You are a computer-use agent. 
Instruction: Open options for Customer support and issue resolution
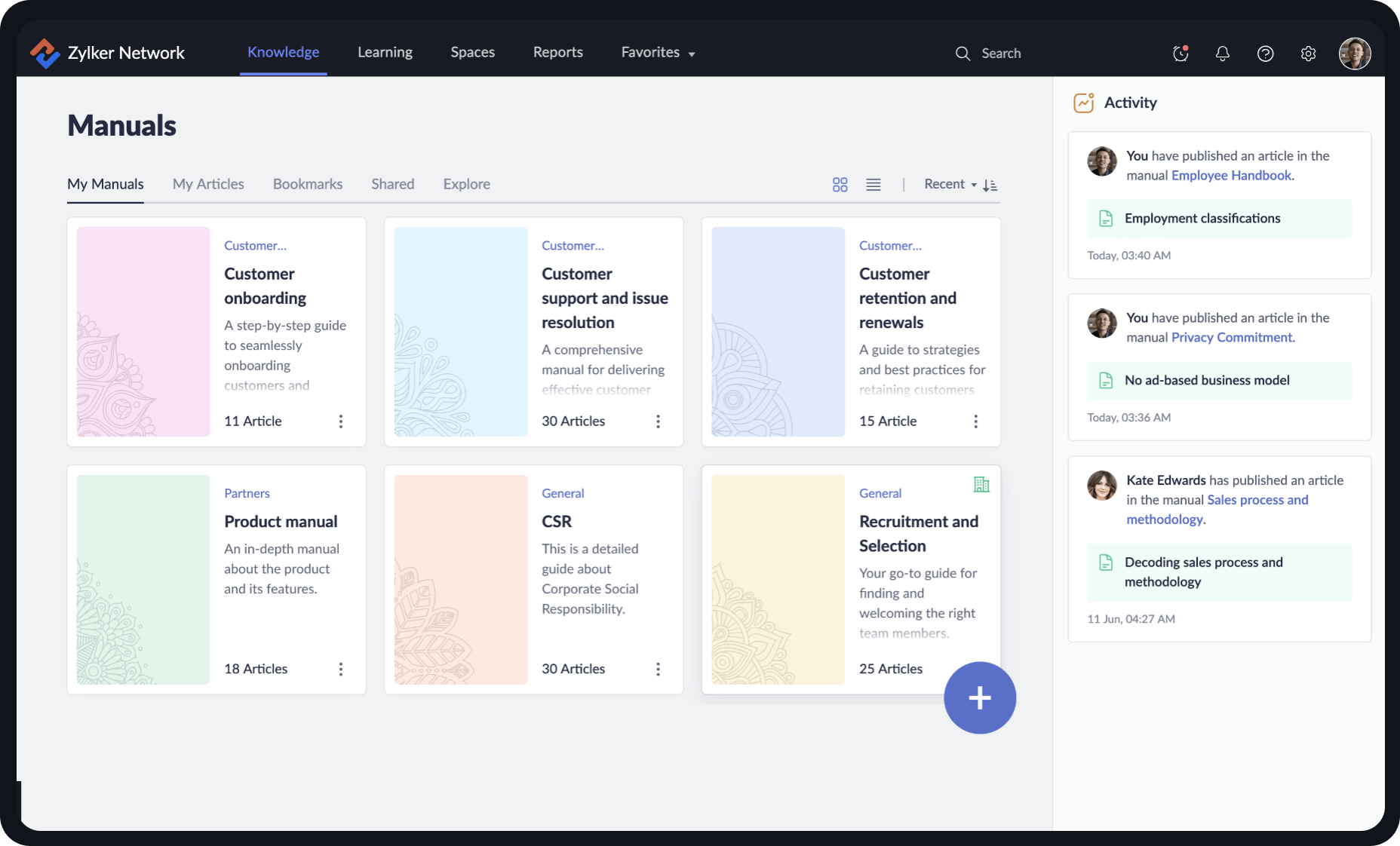point(659,421)
